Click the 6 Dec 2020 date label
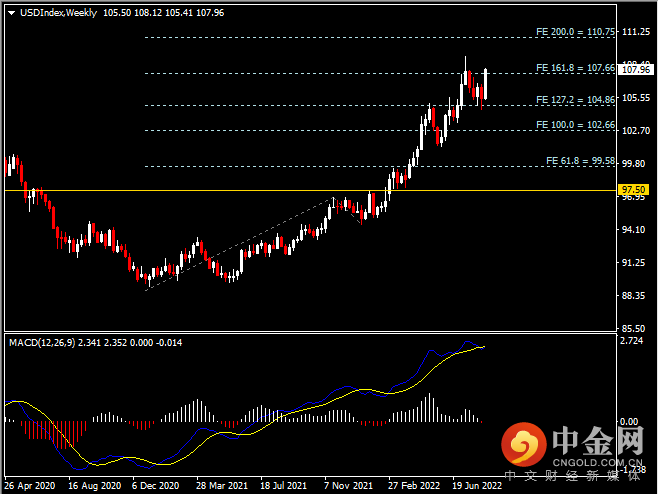 click(156, 486)
